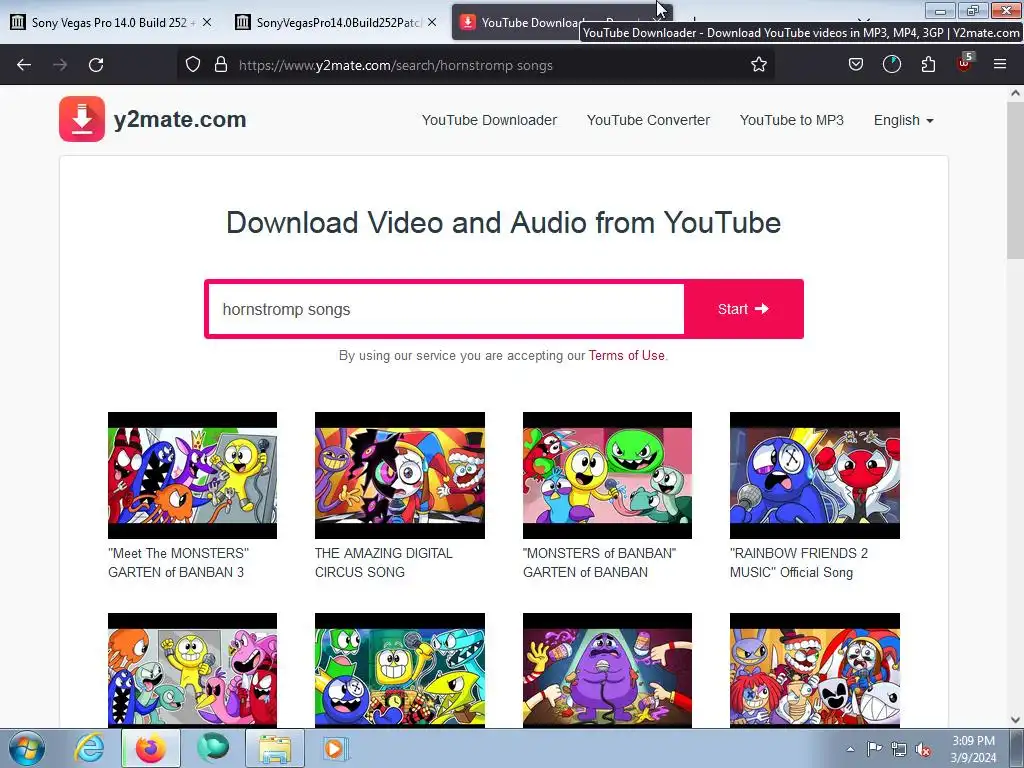Close the SonyVegasPro14.0Build252Patch tab
This screenshot has width=1024, height=768.
pyautogui.click(x=432, y=22)
